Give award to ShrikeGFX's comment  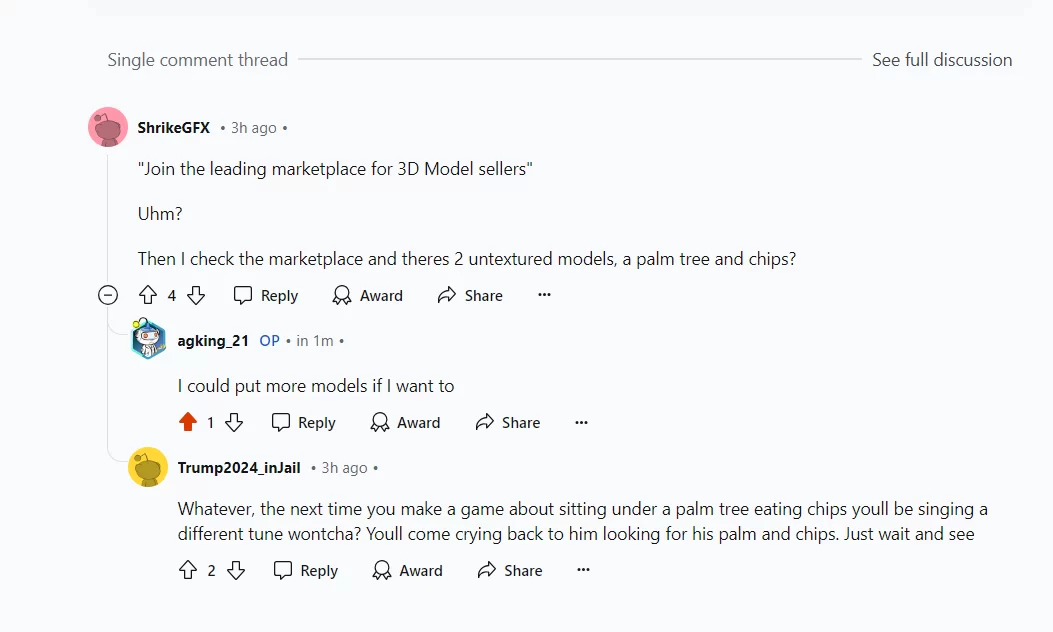click(367, 296)
